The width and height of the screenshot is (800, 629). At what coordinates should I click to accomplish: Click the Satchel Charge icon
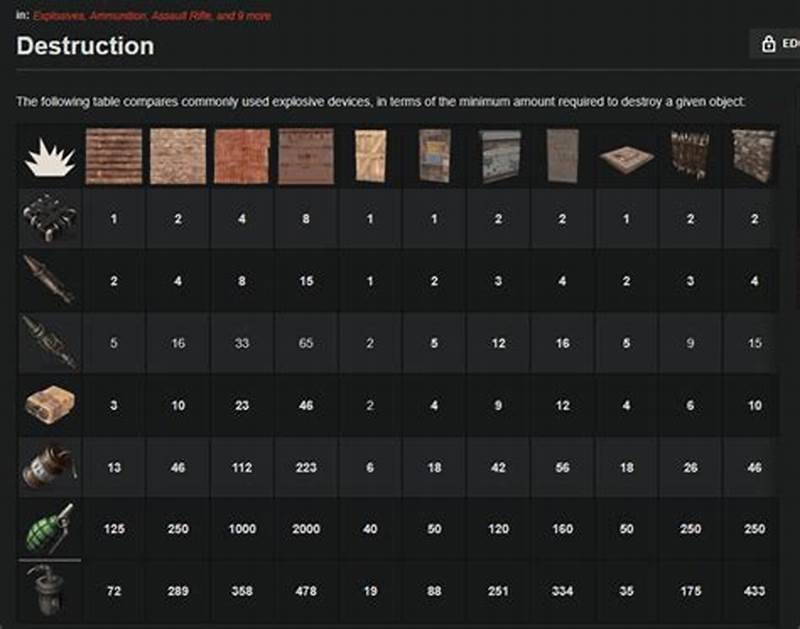pos(48,404)
